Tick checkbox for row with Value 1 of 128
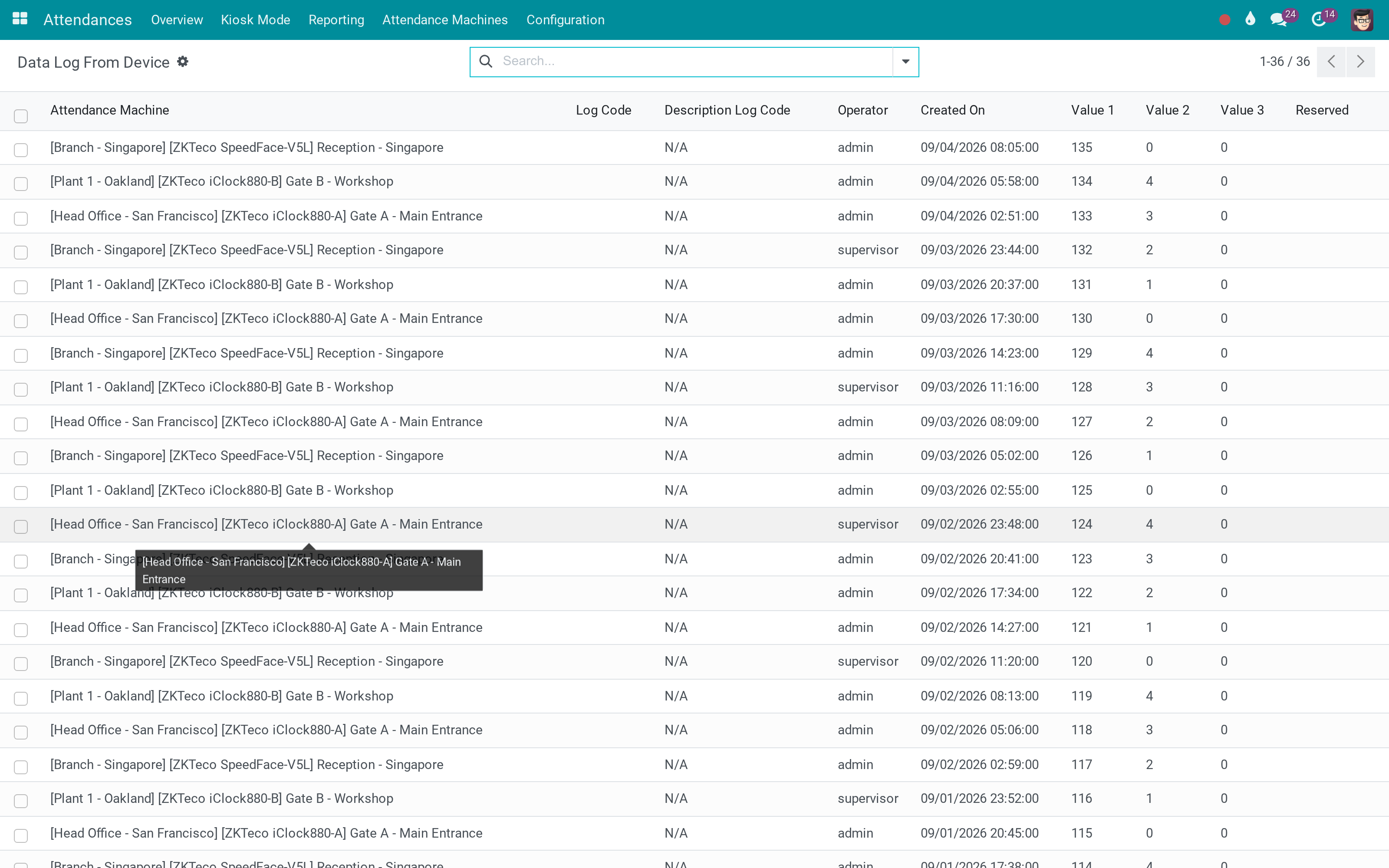The width and height of the screenshot is (1389, 868). point(21,390)
